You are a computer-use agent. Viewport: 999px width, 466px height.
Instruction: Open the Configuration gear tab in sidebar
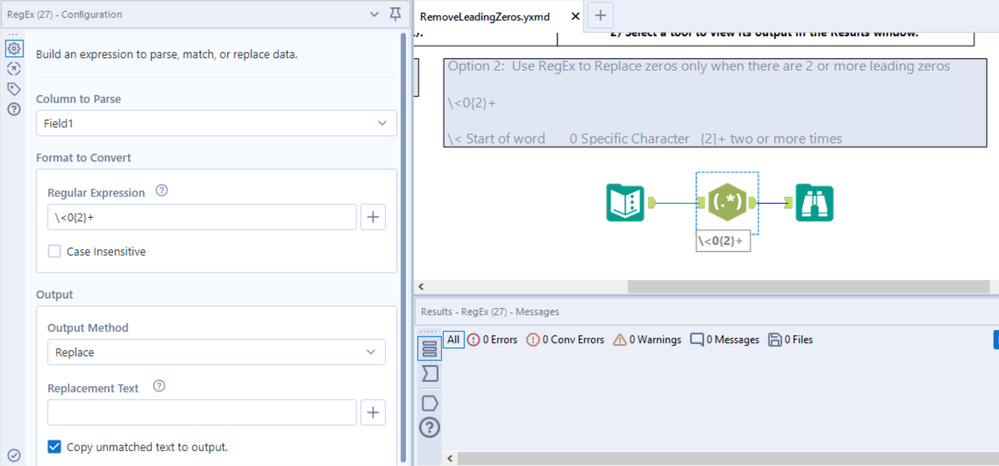pos(13,48)
